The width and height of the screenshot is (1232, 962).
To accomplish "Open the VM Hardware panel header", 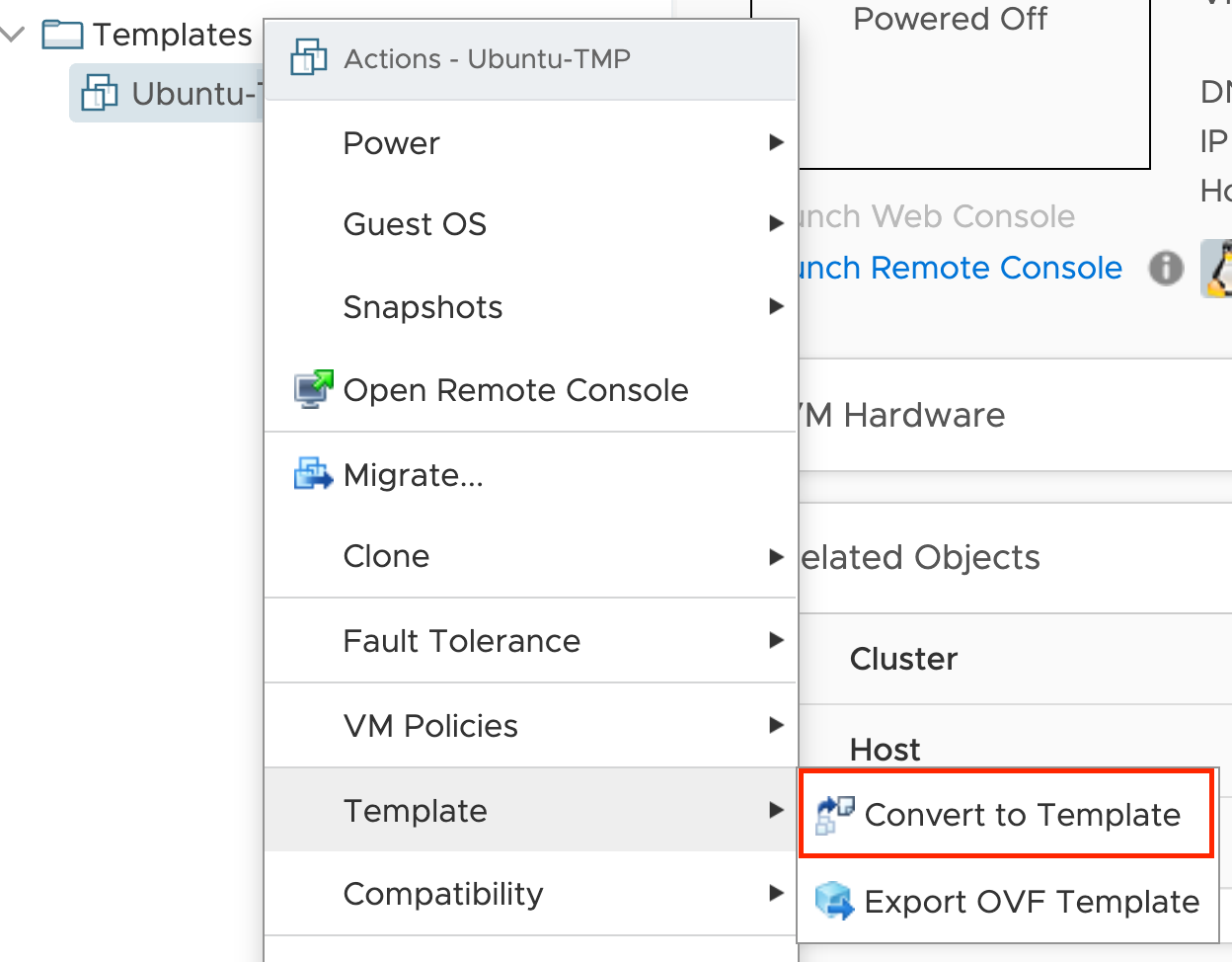I will pos(1015,415).
